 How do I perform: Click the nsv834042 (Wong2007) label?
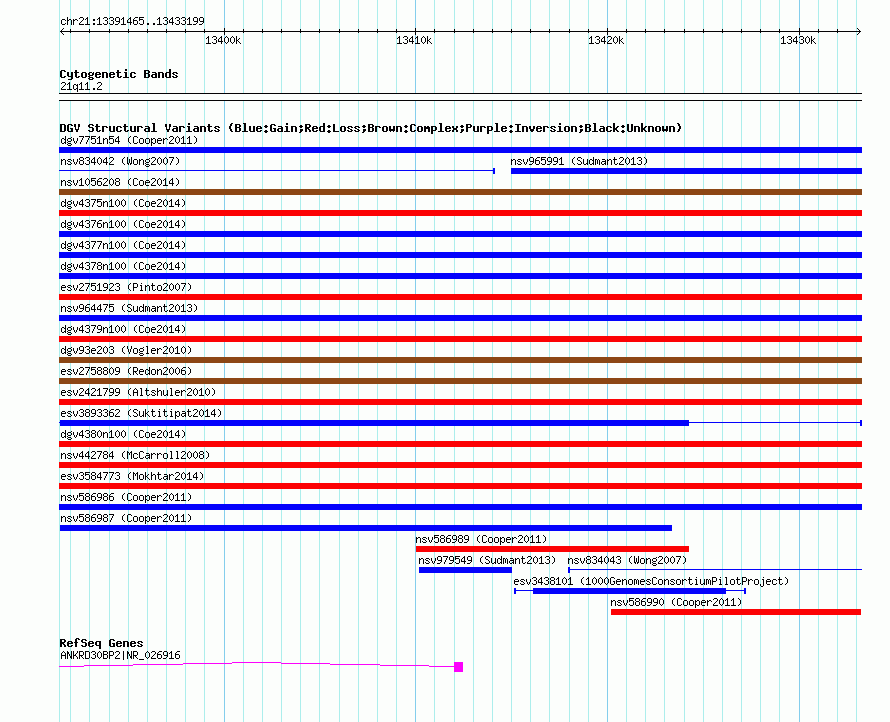pyautogui.click(x=120, y=161)
